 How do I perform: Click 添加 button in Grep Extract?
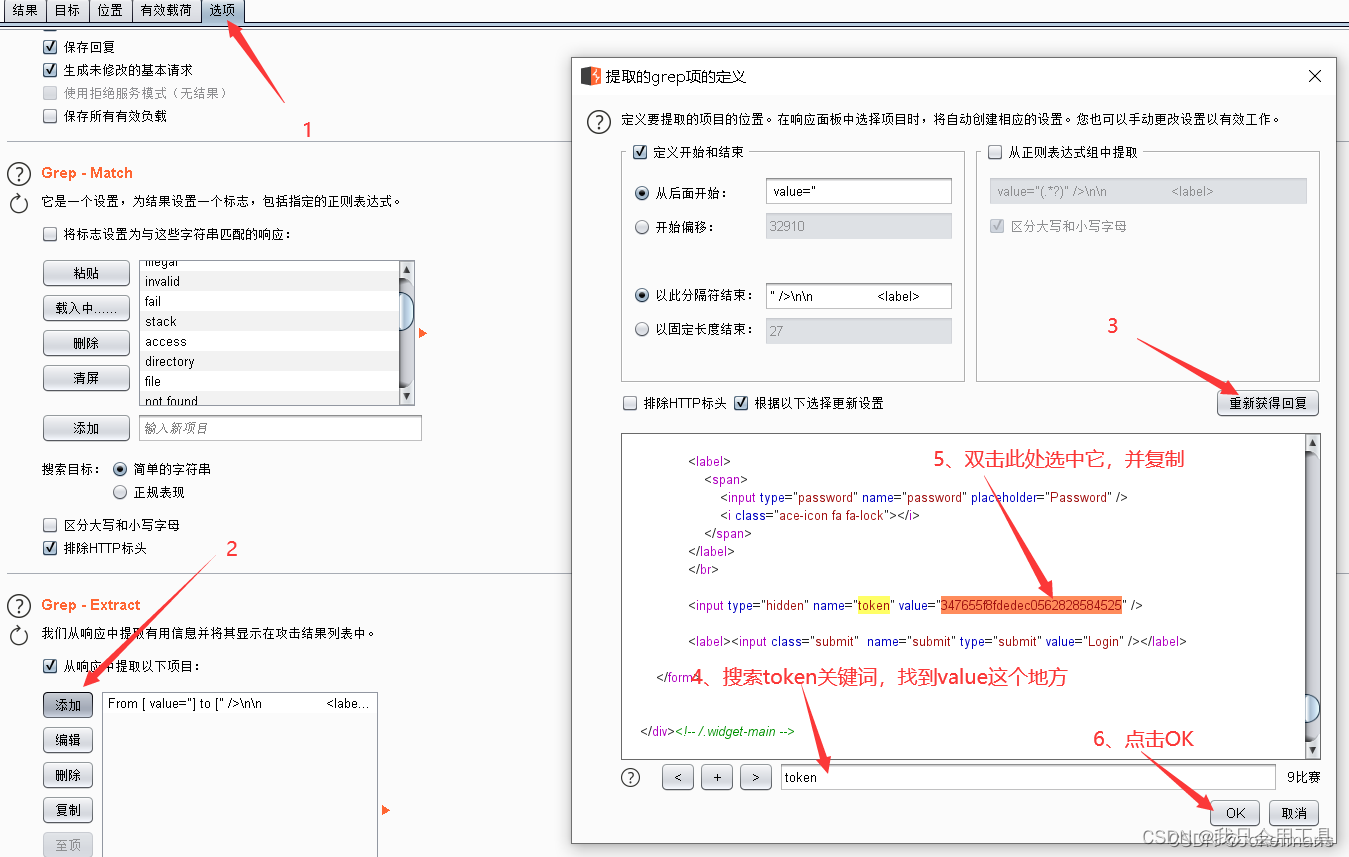coord(68,705)
